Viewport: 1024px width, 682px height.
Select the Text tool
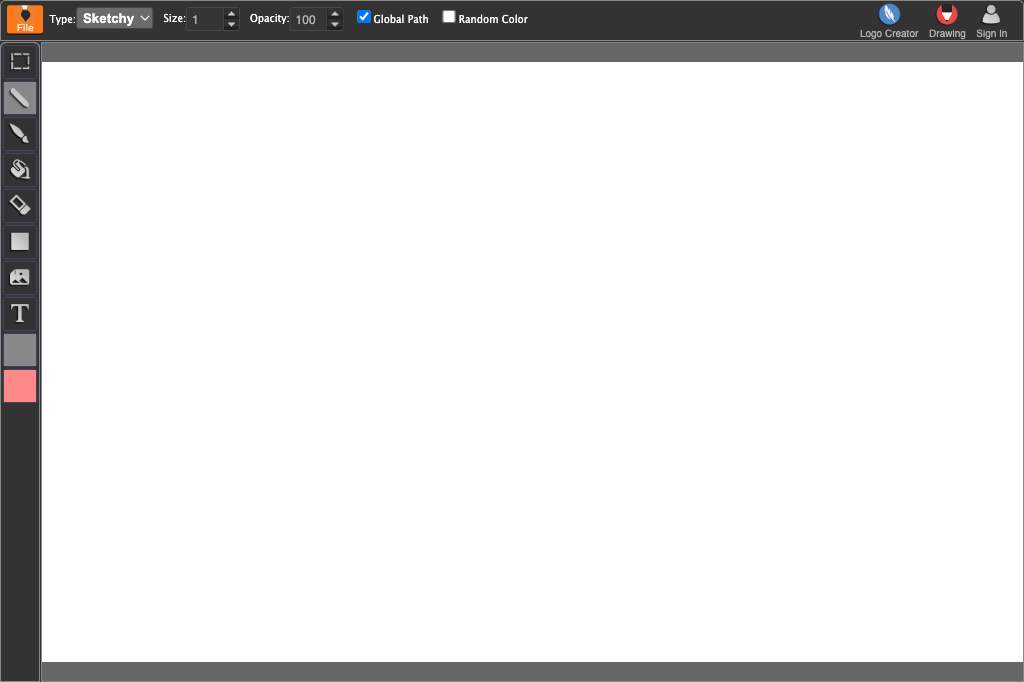20,314
